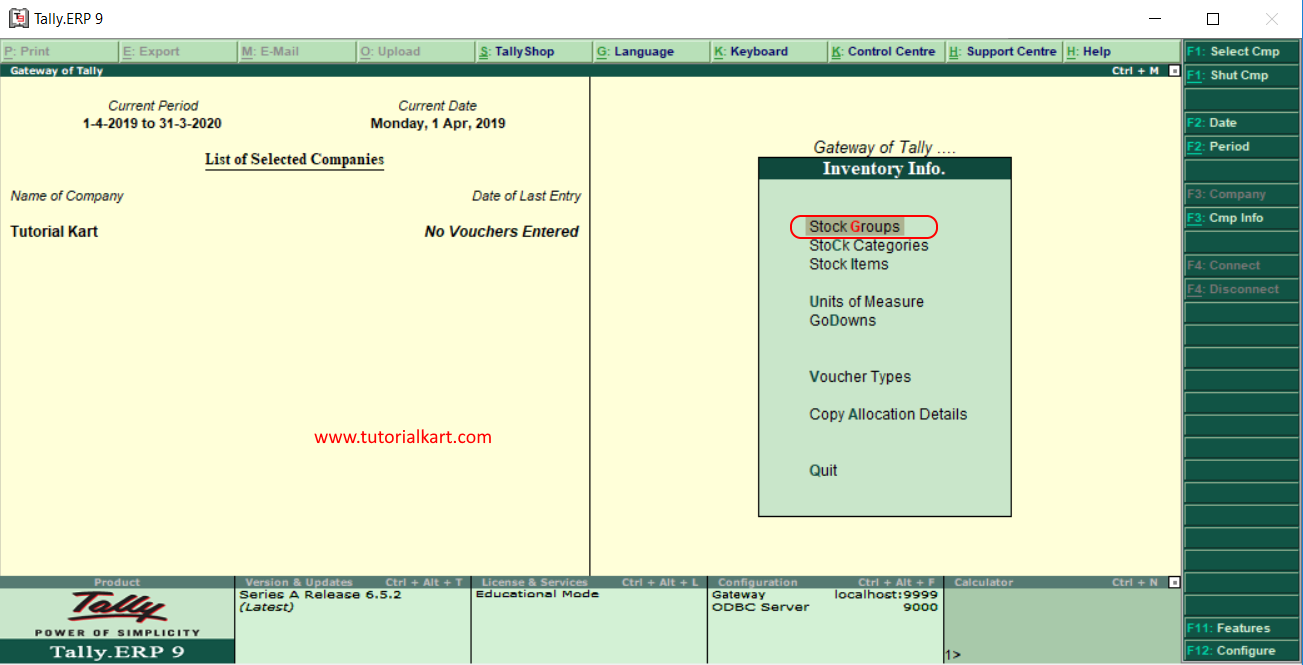Click F3 Company button

pyautogui.click(x=1243, y=195)
